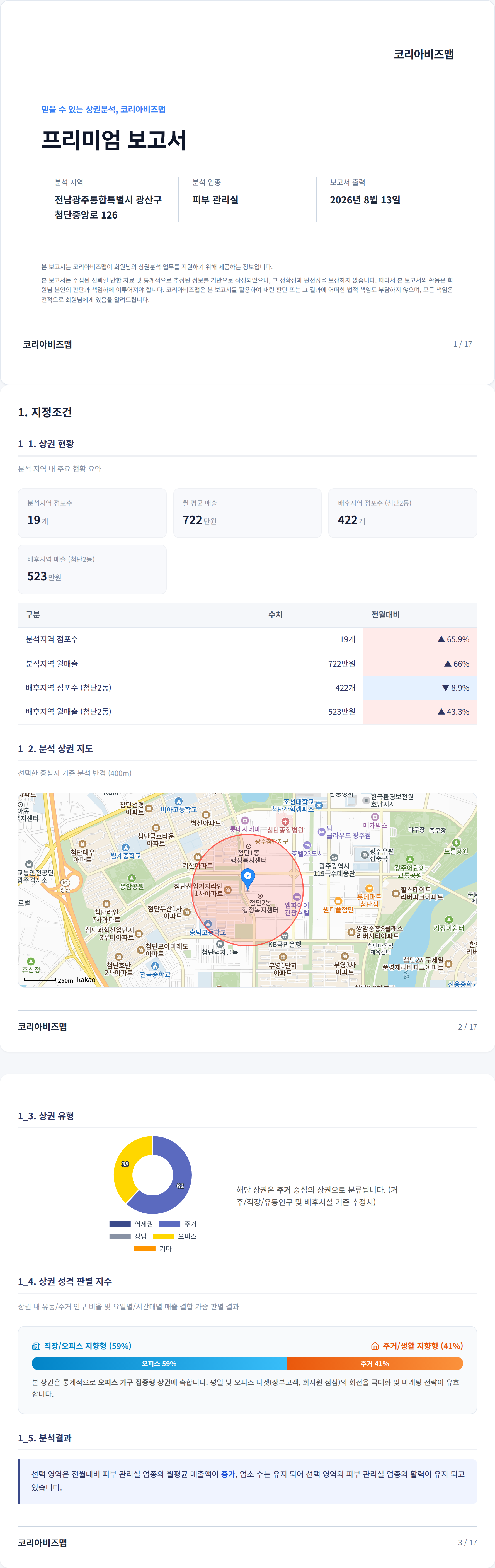Select the 월계중학교 school marker
The width and height of the screenshot is (495, 1568).
click(125, 847)
